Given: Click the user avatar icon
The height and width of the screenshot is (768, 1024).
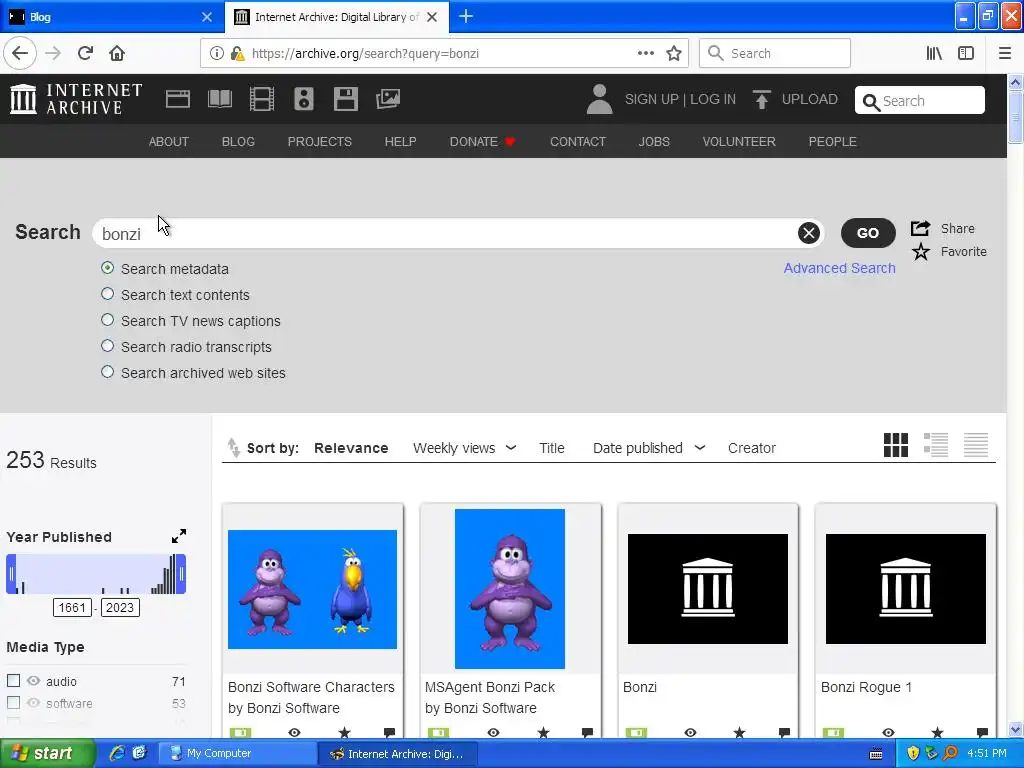Looking at the screenshot, I should point(599,99).
